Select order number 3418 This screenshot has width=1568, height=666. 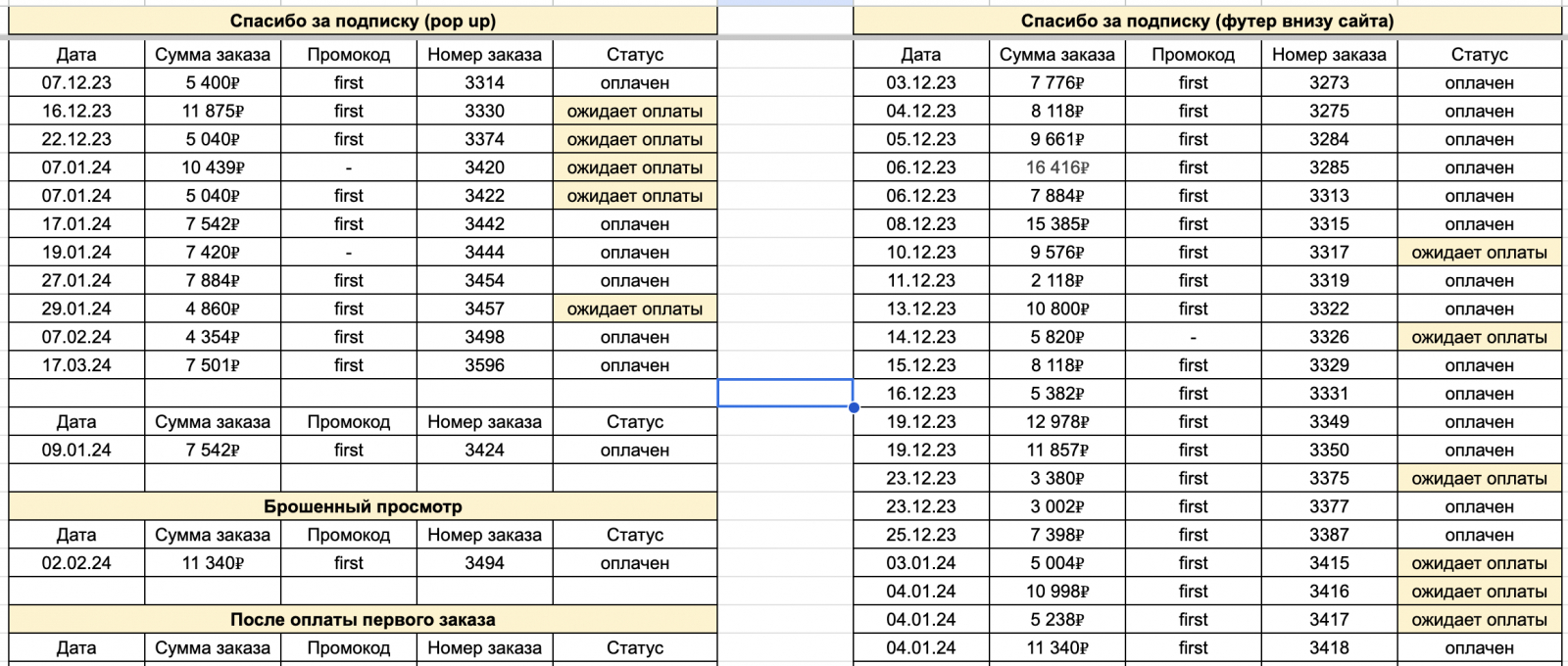(1329, 648)
